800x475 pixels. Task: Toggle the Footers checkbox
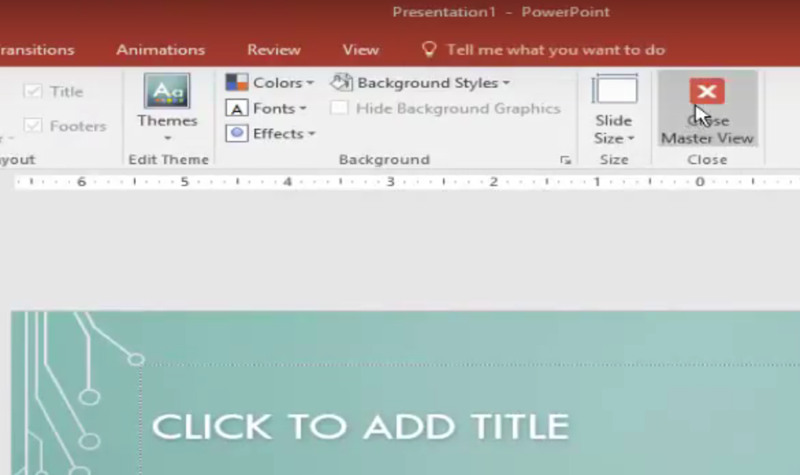33,126
